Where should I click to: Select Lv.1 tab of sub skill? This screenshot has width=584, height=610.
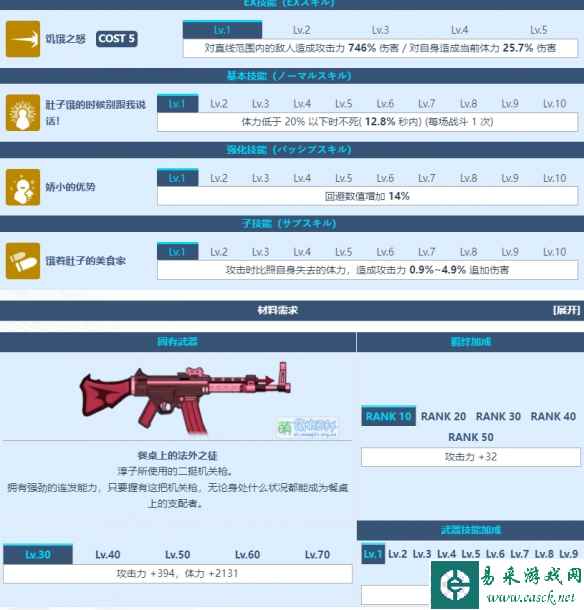177,252
